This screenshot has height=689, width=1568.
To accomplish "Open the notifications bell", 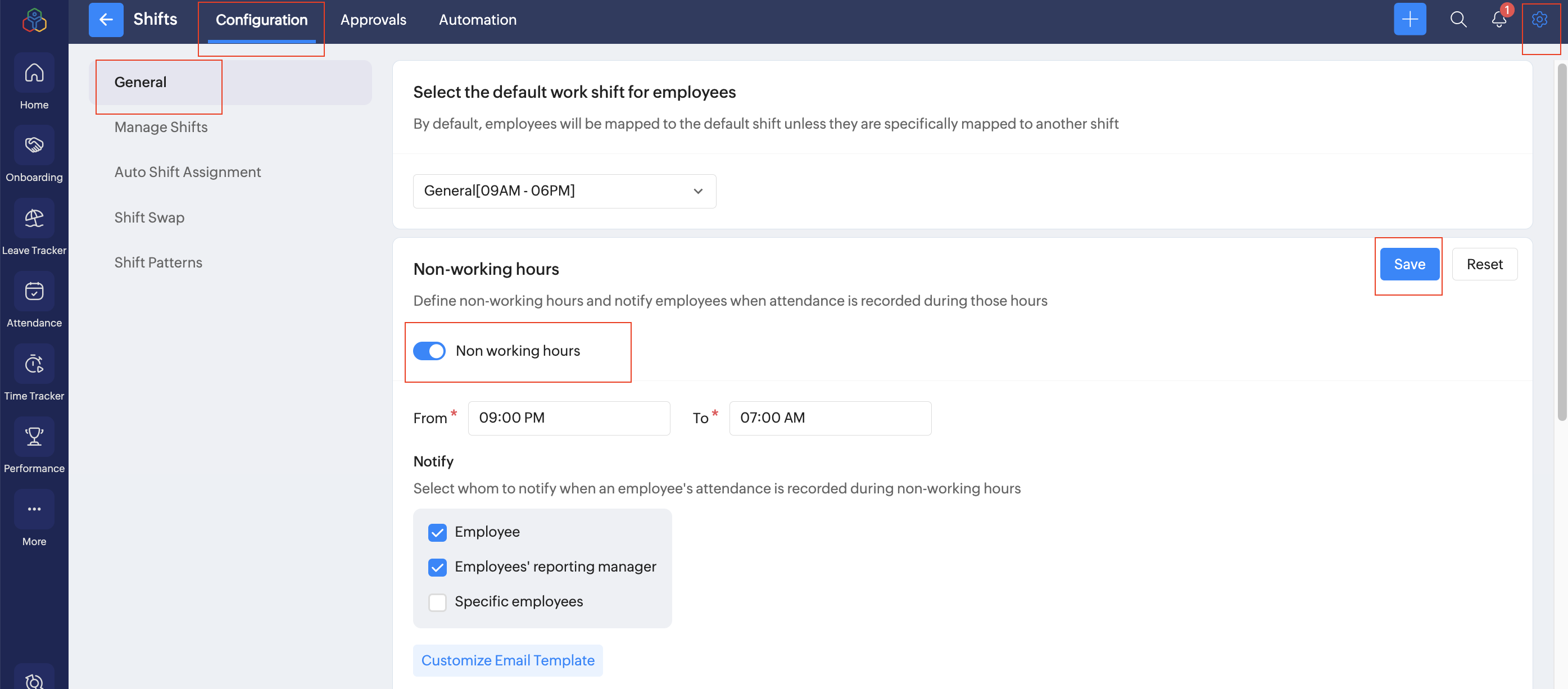I will pos(1499,20).
